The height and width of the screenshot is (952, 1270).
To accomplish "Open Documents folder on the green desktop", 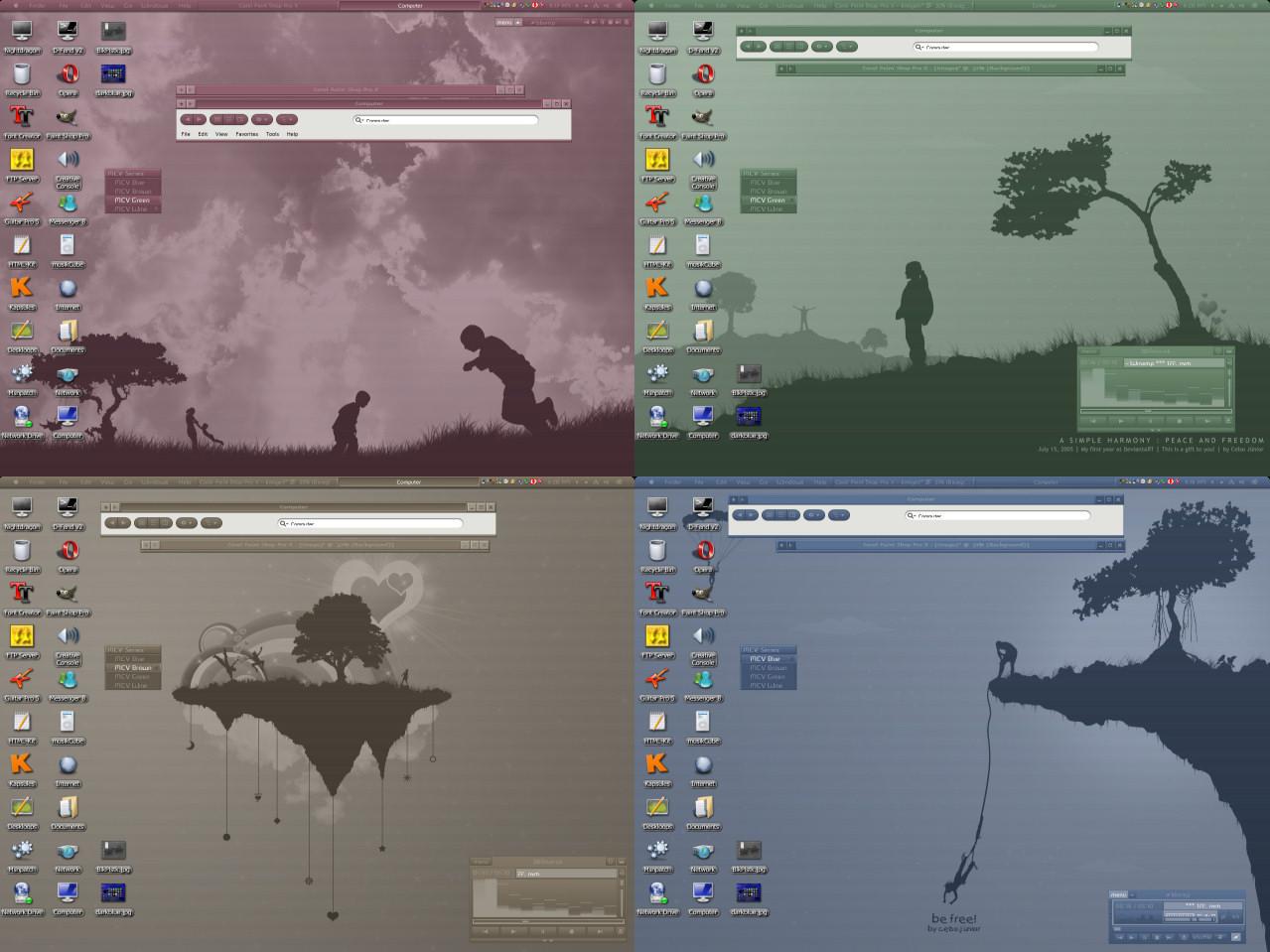I will (703, 335).
